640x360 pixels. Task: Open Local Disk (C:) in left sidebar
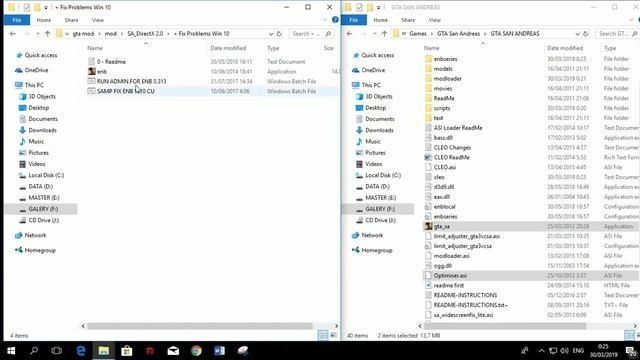pos(46,175)
